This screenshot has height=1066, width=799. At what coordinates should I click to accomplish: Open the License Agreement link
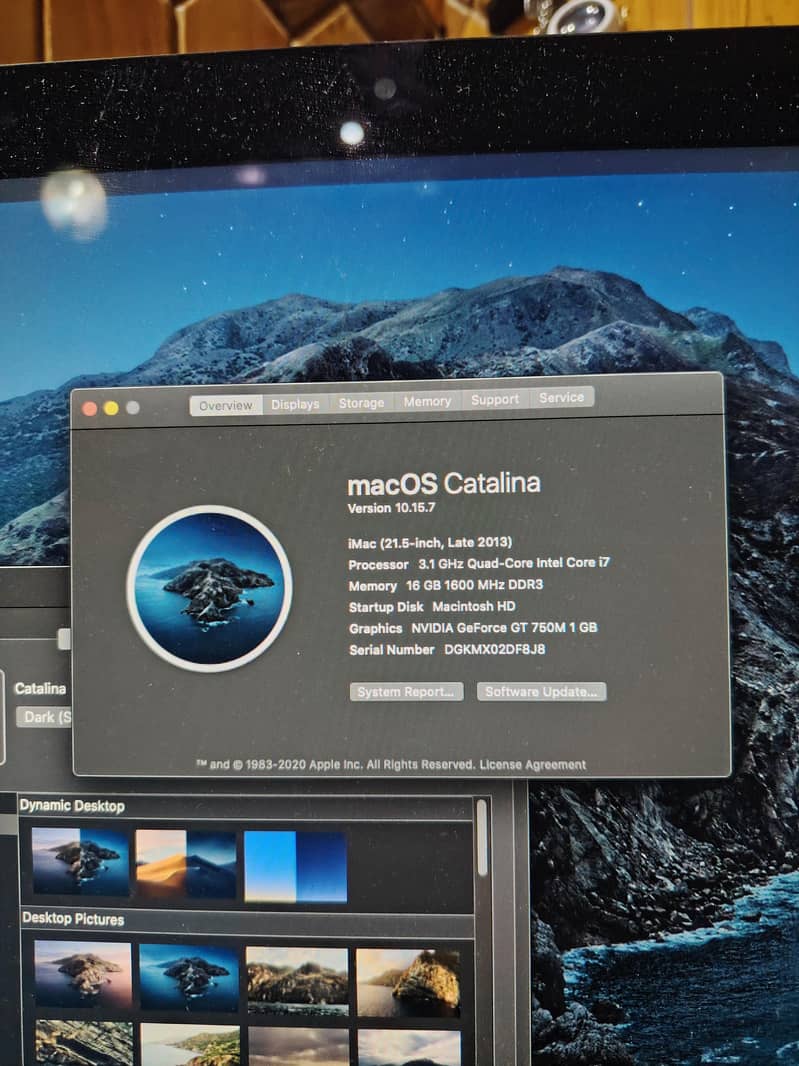tap(532, 765)
